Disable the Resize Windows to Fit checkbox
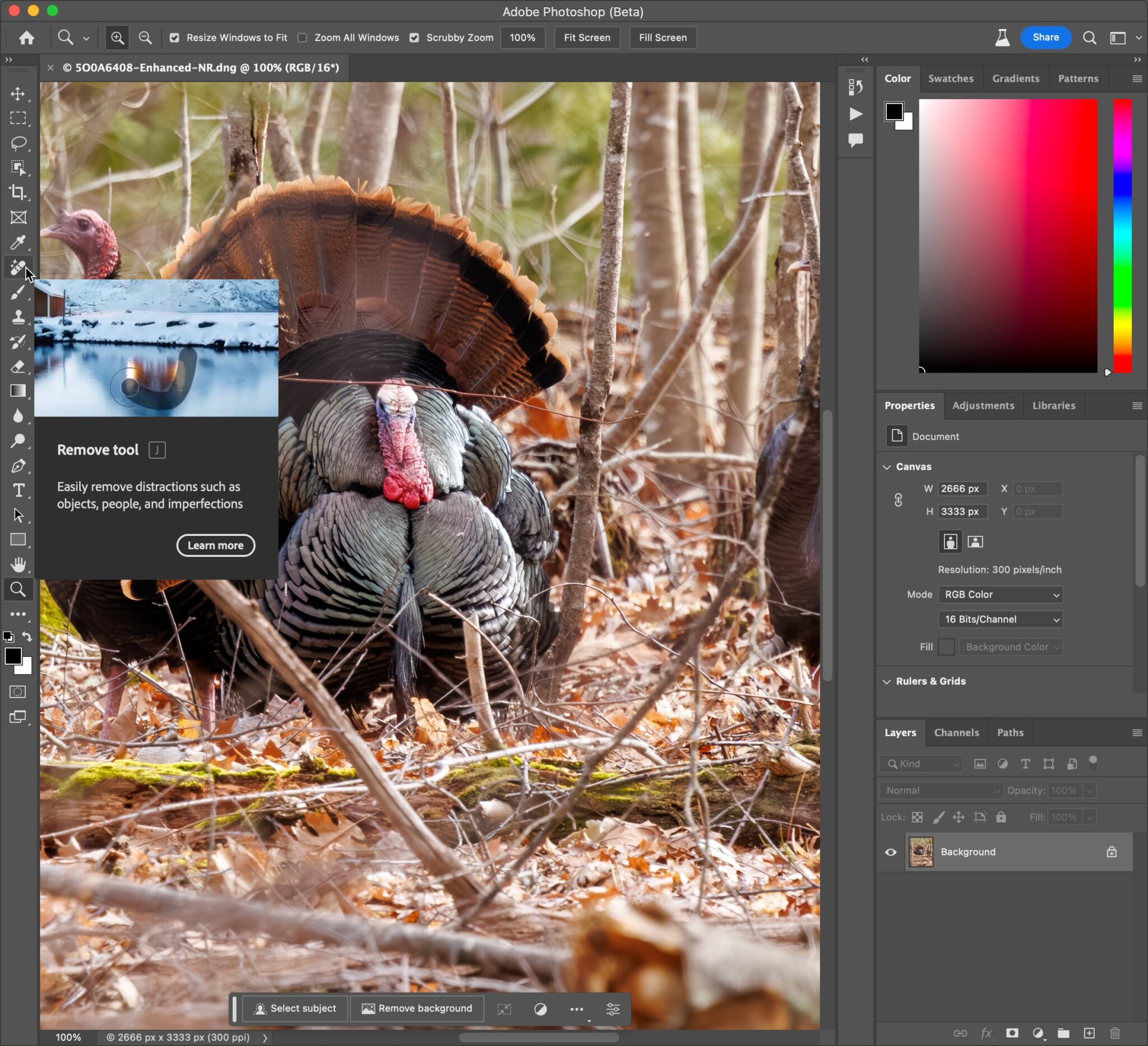The height and width of the screenshot is (1046, 1148). coord(175,38)
